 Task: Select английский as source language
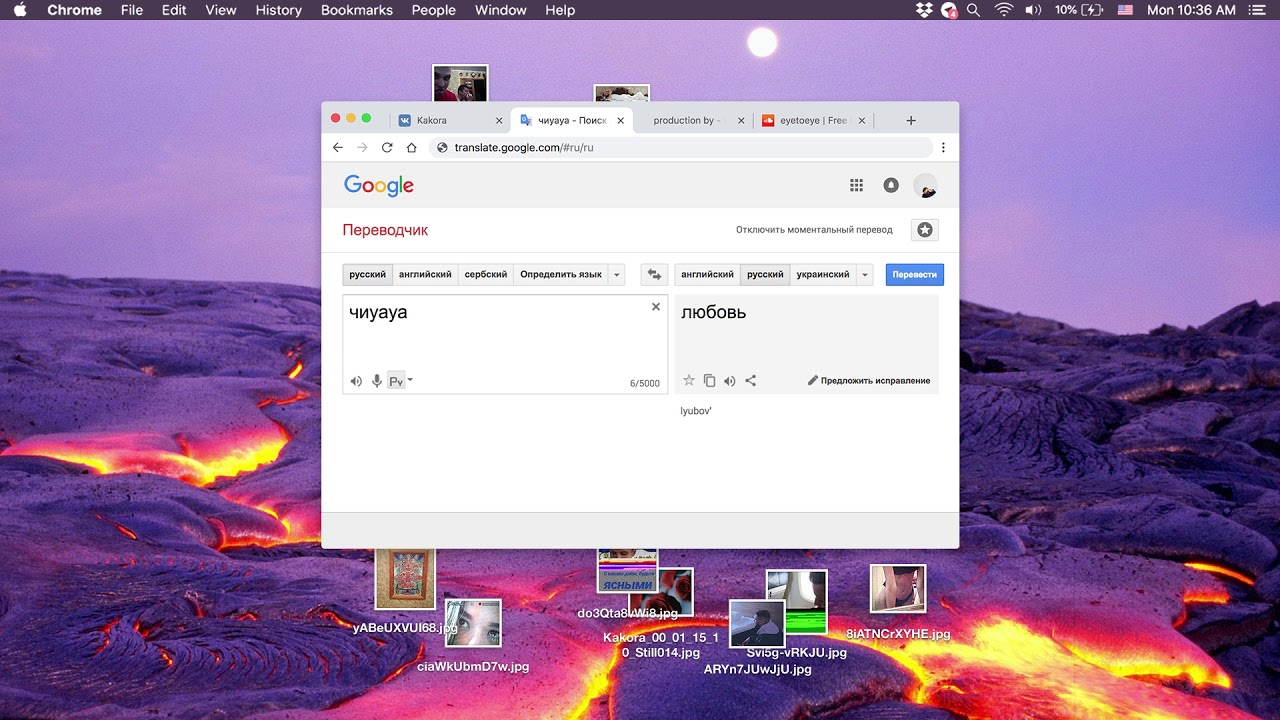(x=425, y=274)
